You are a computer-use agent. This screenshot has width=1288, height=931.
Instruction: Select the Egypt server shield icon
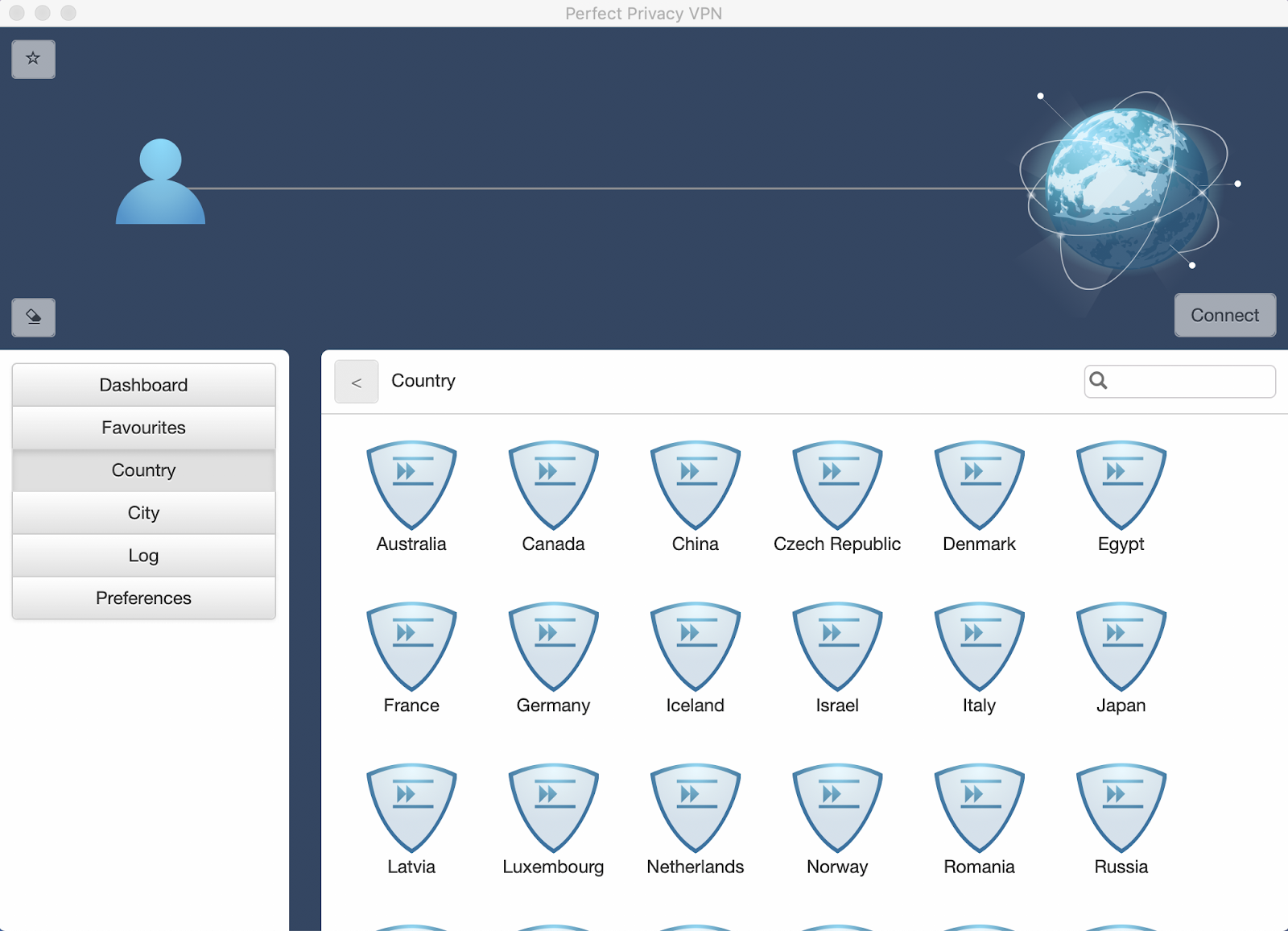[x=1121, y=485]
